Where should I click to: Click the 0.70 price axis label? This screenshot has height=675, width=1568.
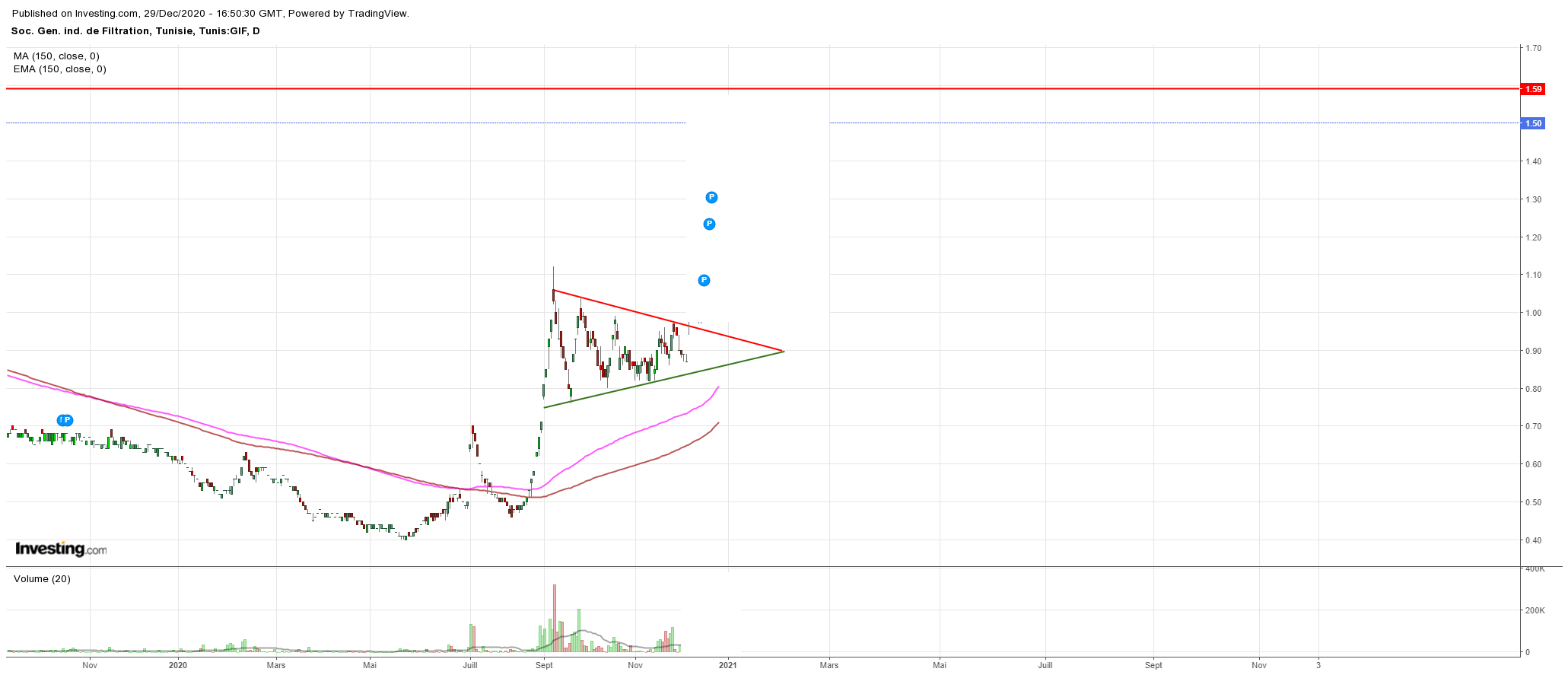(x=1532, y=426)
